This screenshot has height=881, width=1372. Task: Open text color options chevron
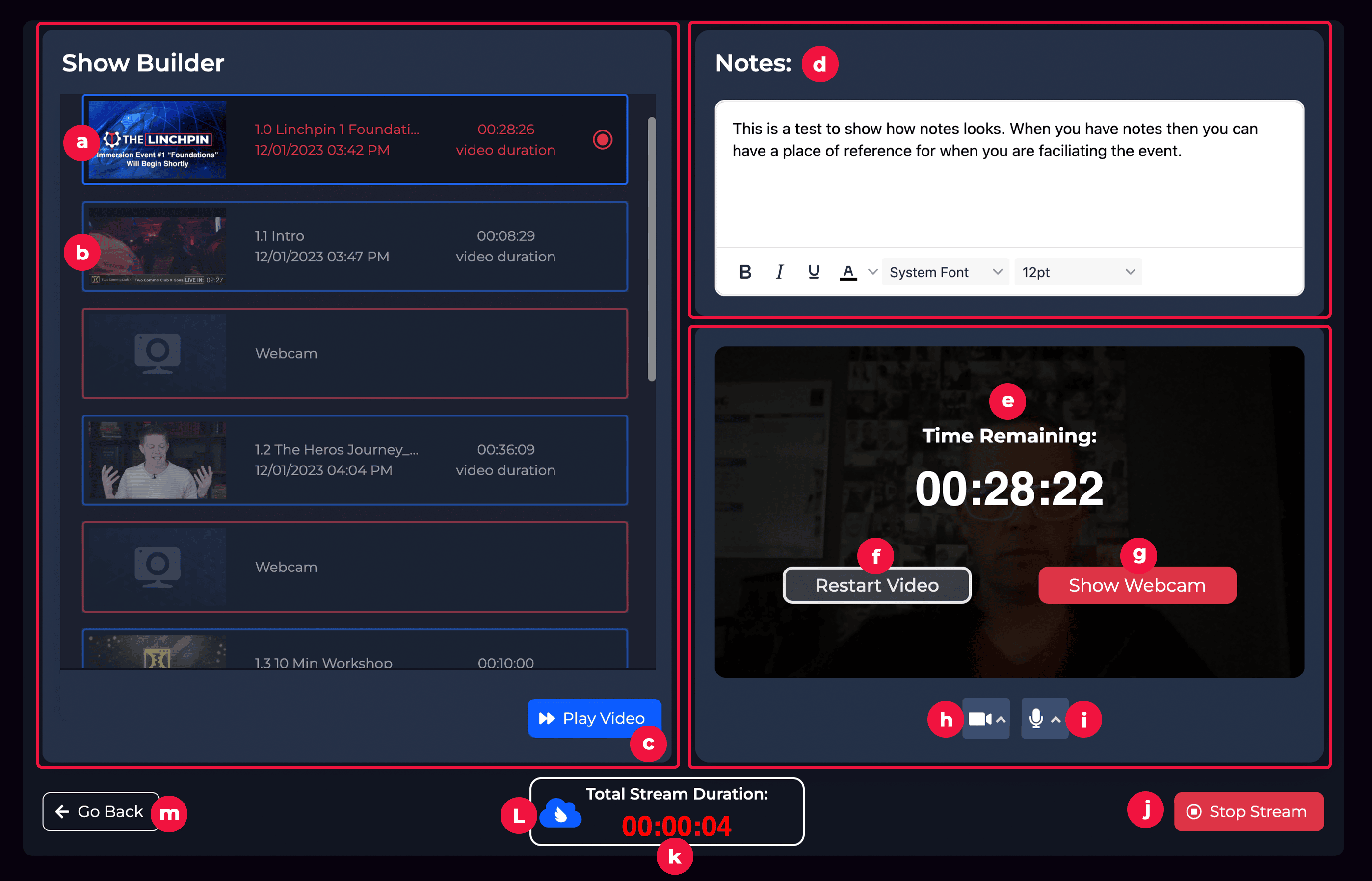[872, 272]
